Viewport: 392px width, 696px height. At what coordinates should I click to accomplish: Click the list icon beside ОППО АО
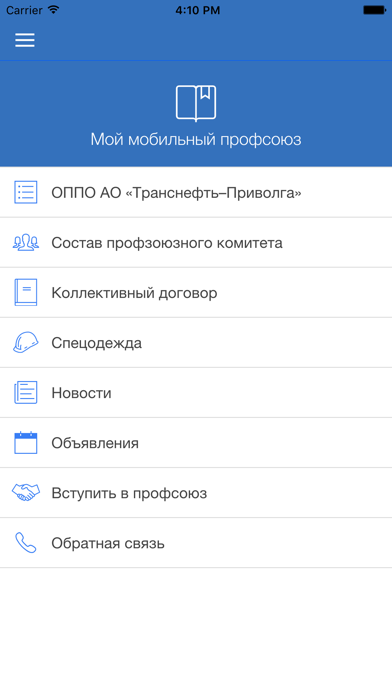26,192
